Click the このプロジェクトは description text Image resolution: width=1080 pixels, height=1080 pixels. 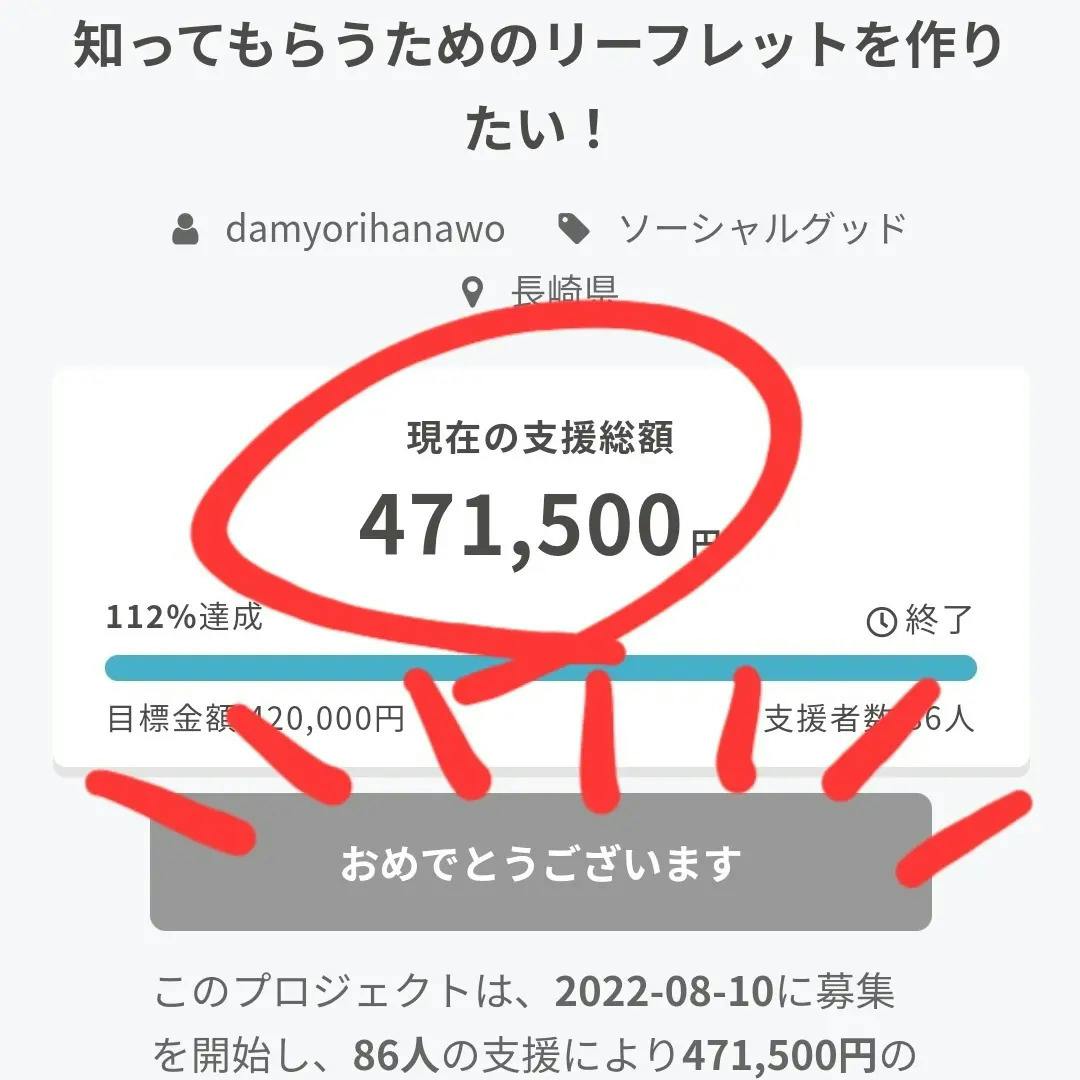pyautogui.click(x=330, y=993)
